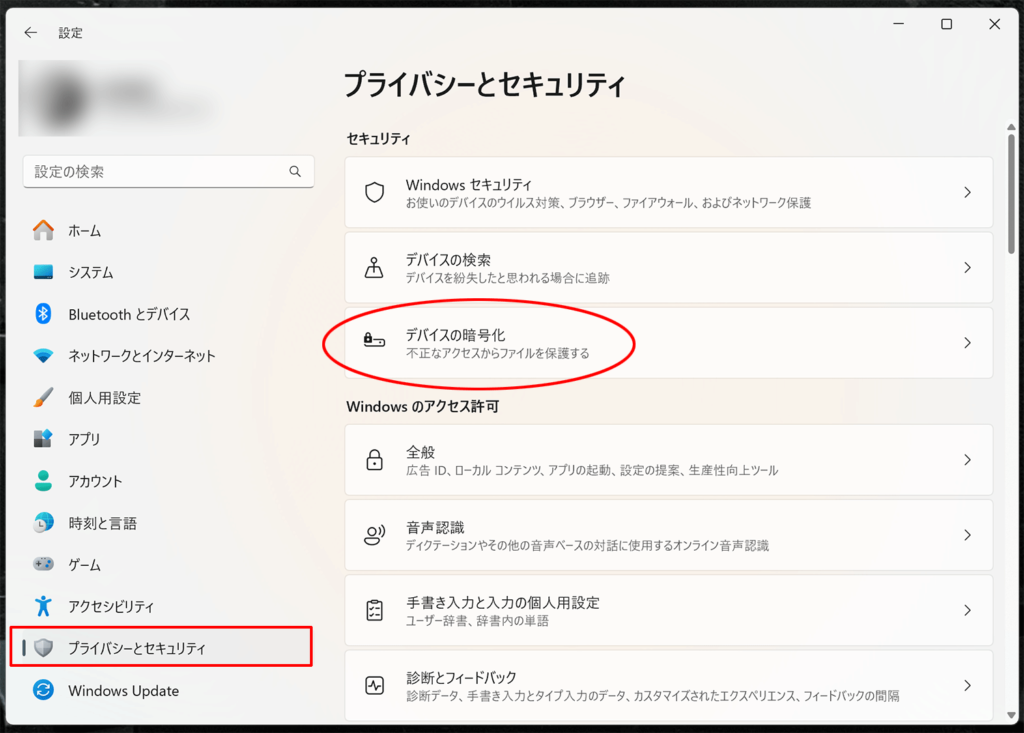Open 音声認識 settings row
Viewport: 1024px width, 733px height.
click(x=668, y=535)
